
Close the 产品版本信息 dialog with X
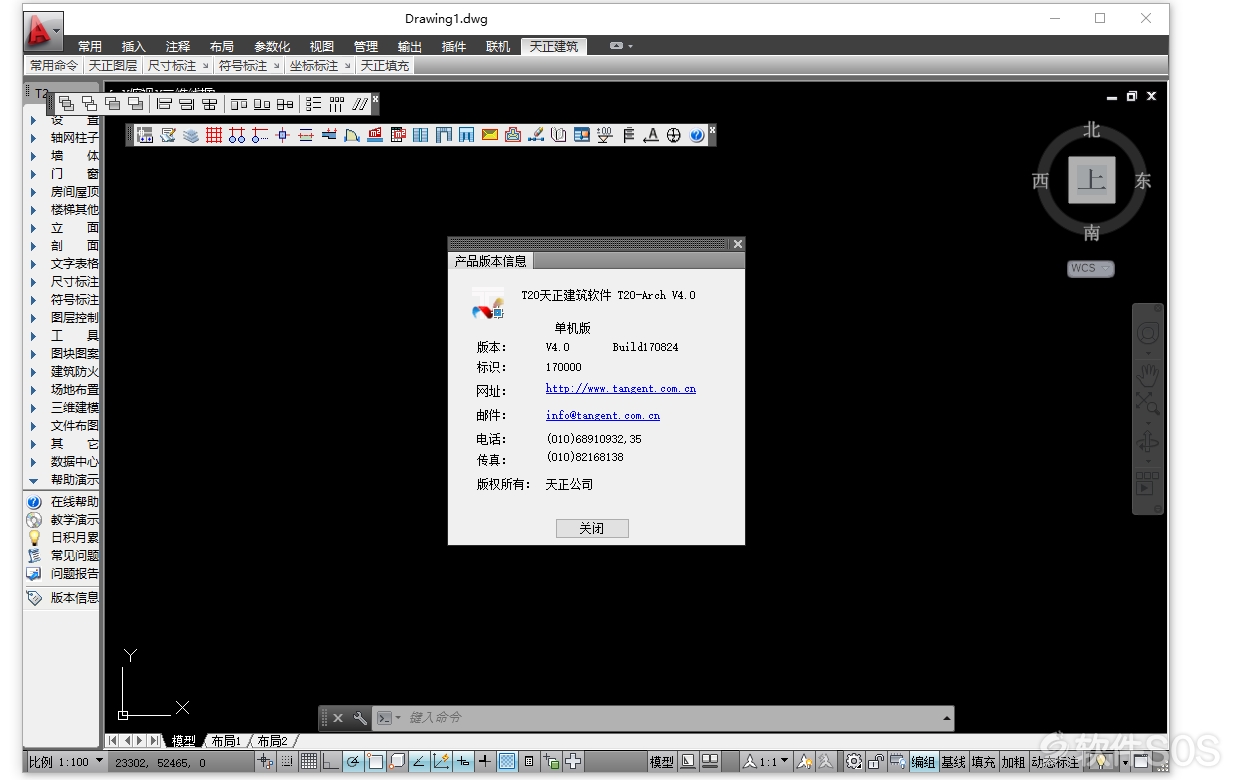click(737, 244)
